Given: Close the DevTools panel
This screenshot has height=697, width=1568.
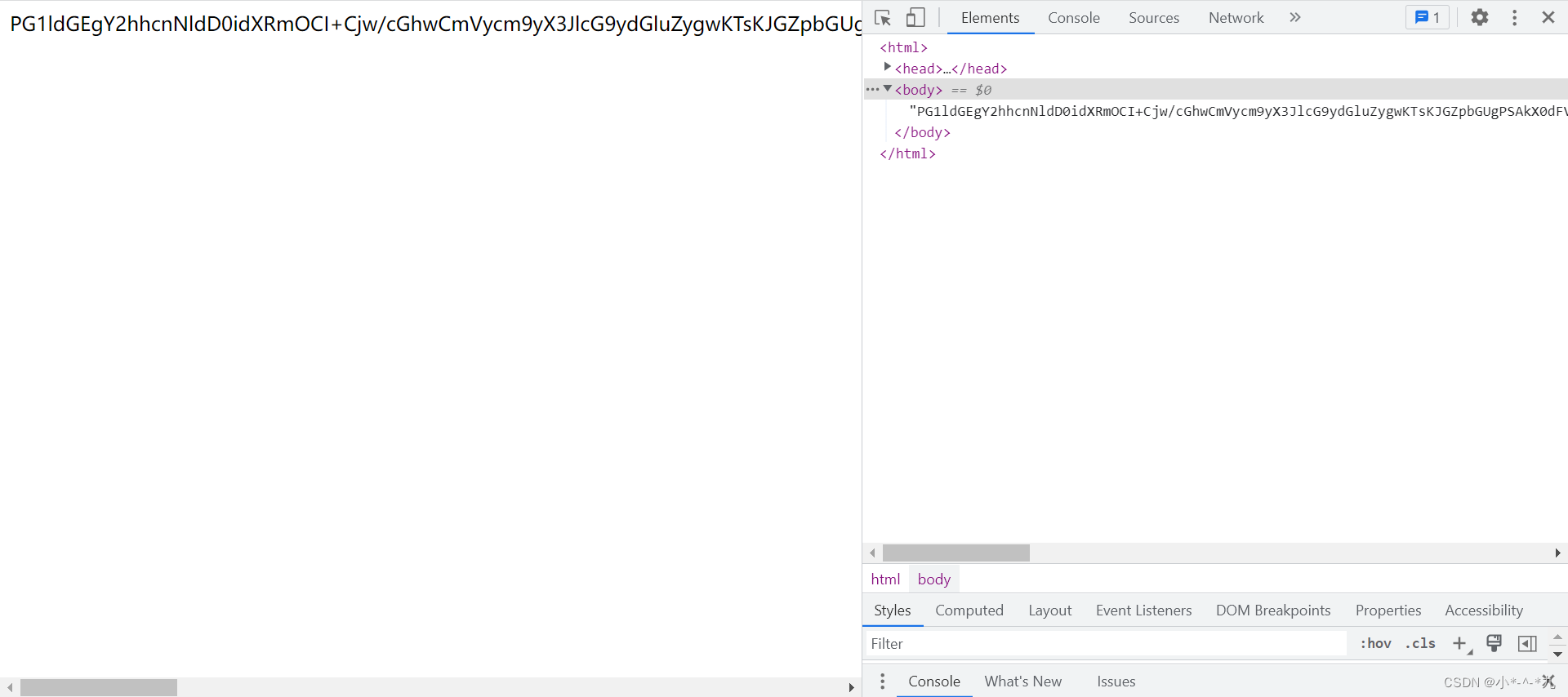Looking at the screenshot, I should point(1548,17).
